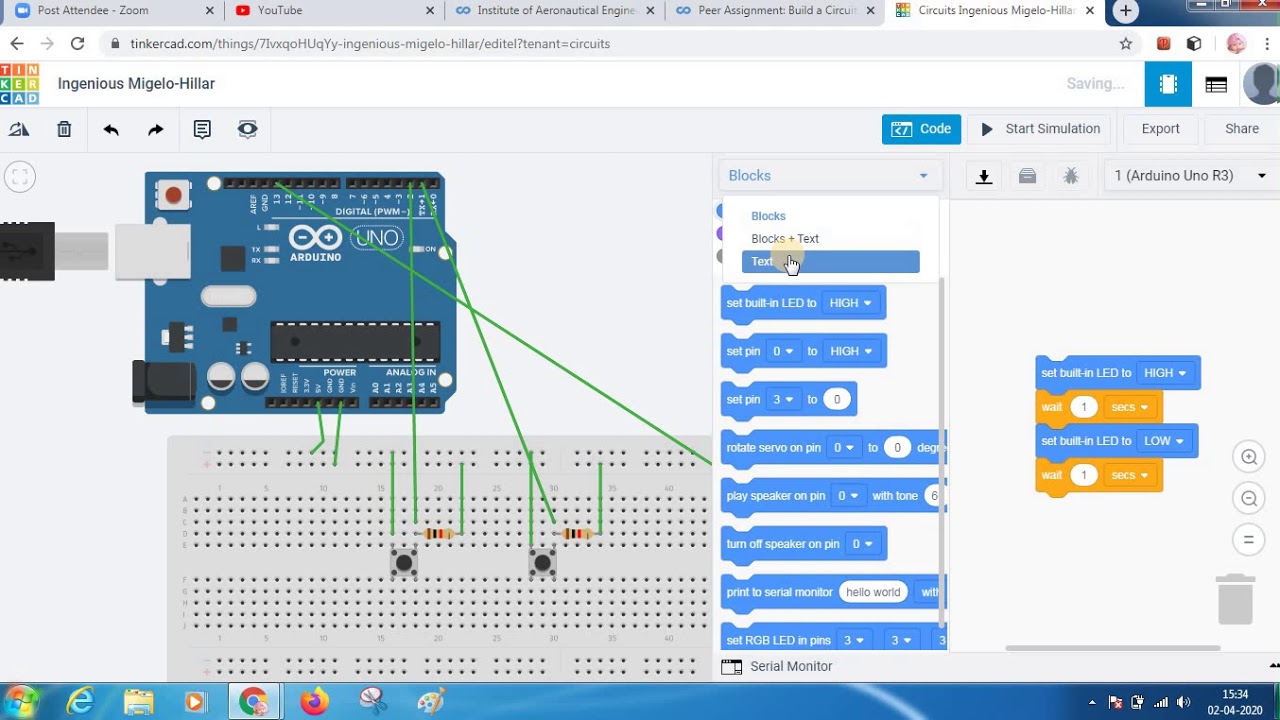
Task: Open secs dropdown in second wait block
Action: click(x=1130, y=475)
